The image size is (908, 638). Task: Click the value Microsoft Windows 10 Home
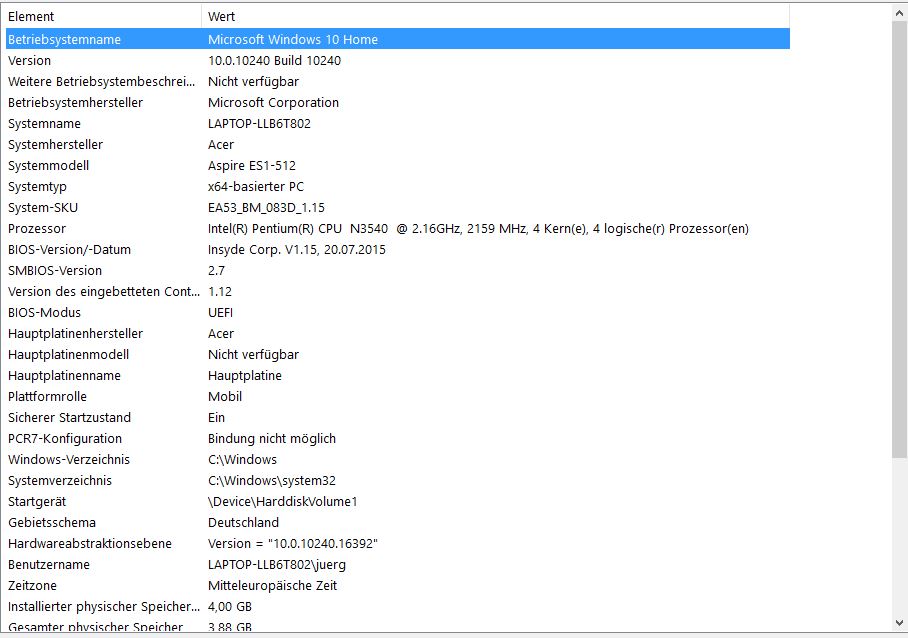[292, 39]
